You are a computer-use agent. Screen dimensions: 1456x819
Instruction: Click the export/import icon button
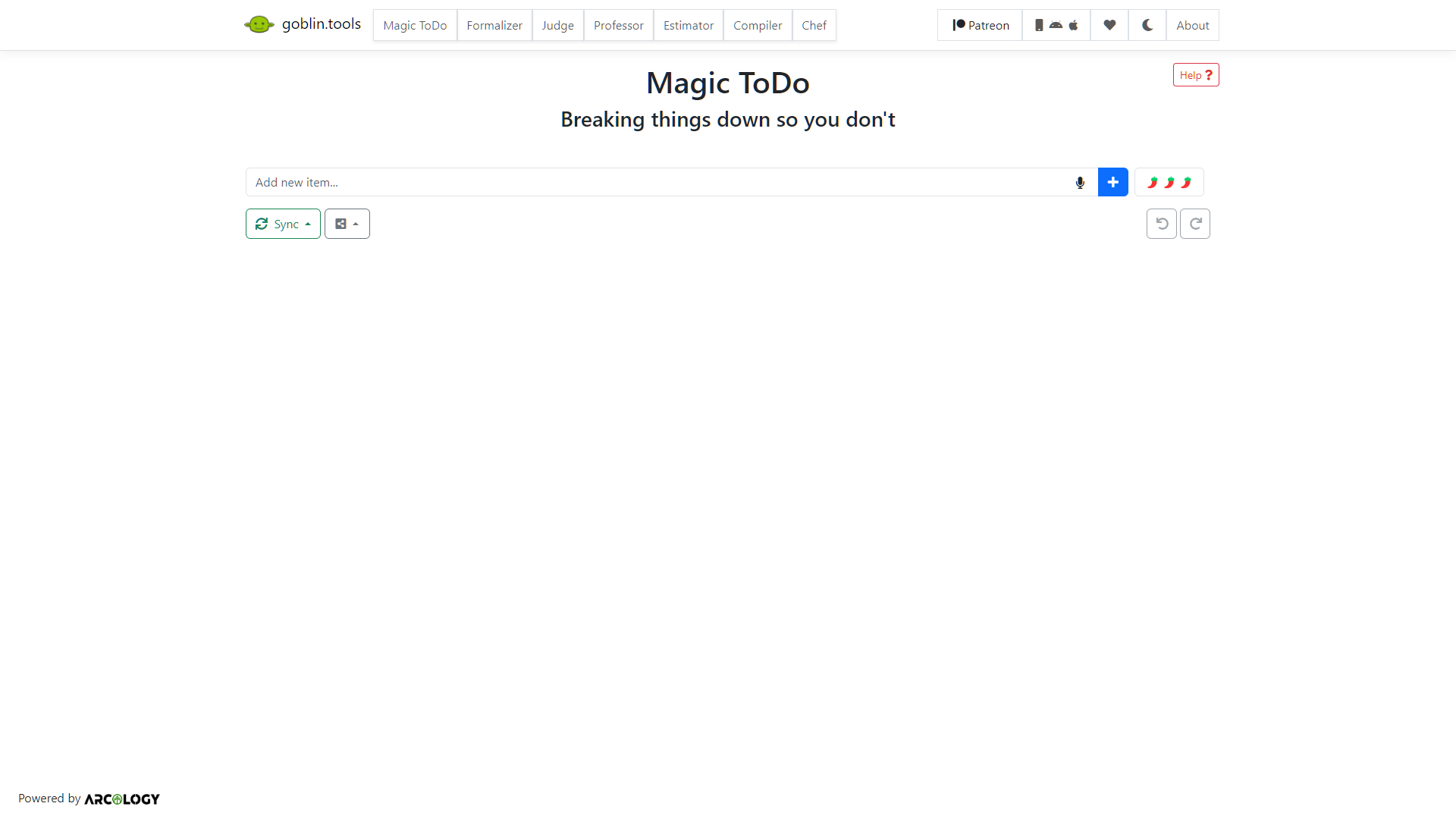[x=340, y=223]
